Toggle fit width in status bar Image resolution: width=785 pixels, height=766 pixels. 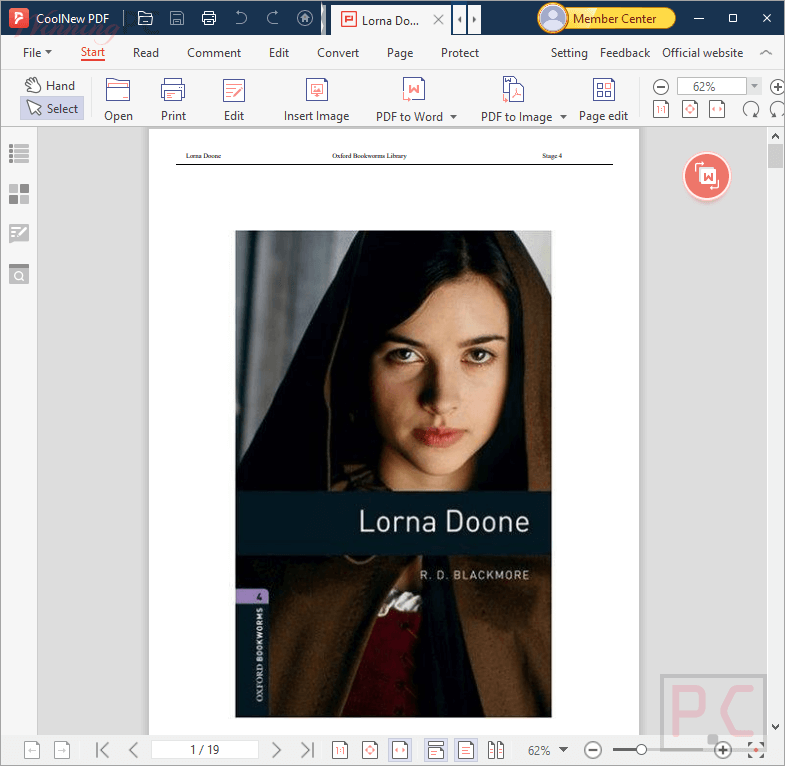400,750
